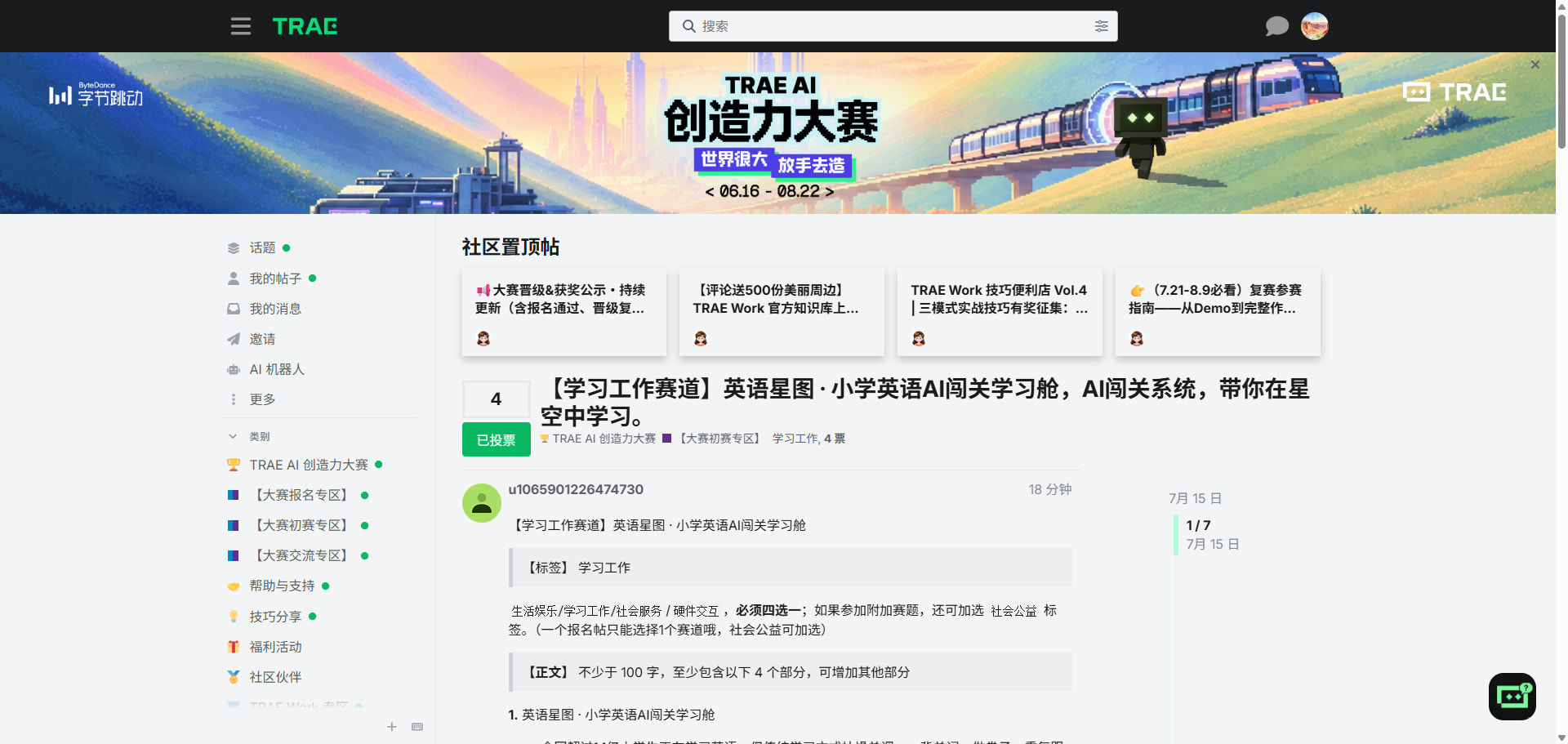
Task: Open 【大赛初赛专区】 tag under the title
Action: [714, 439]
